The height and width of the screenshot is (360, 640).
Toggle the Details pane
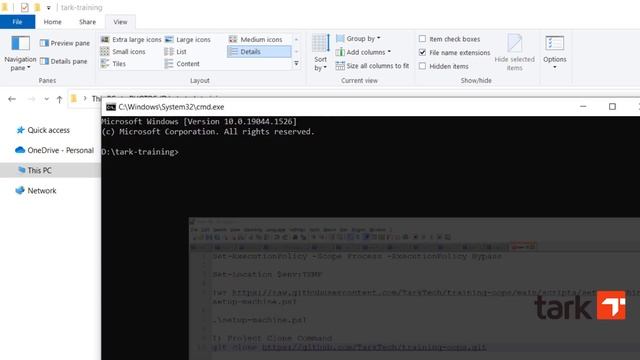(x=64, y=61)
